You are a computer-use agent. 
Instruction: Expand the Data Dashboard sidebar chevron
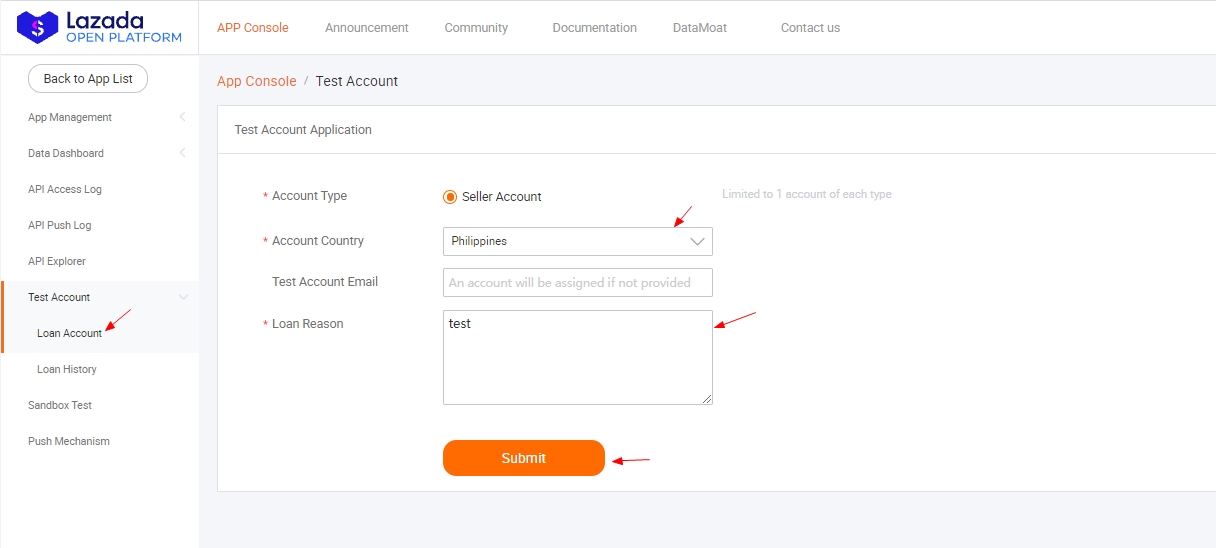point(183,153)
